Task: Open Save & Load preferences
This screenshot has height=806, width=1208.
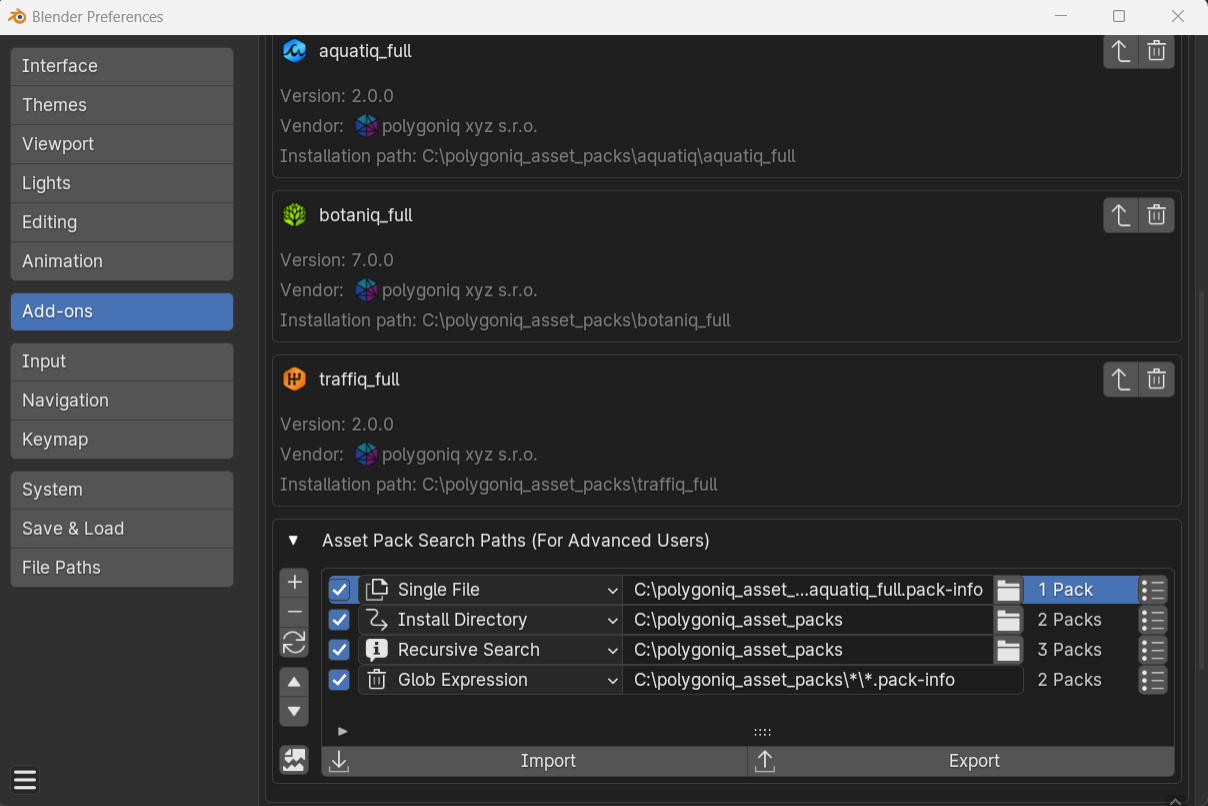Action: (122, 528)
